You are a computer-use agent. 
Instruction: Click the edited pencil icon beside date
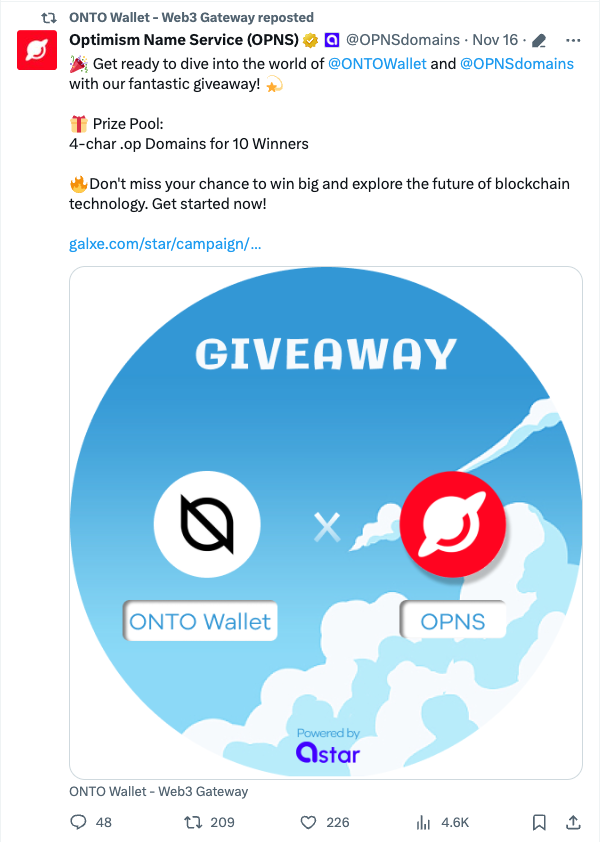538,40
